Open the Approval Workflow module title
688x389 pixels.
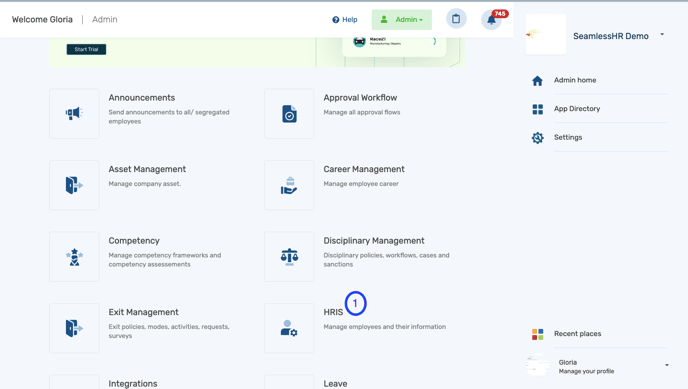pos(360,98)
